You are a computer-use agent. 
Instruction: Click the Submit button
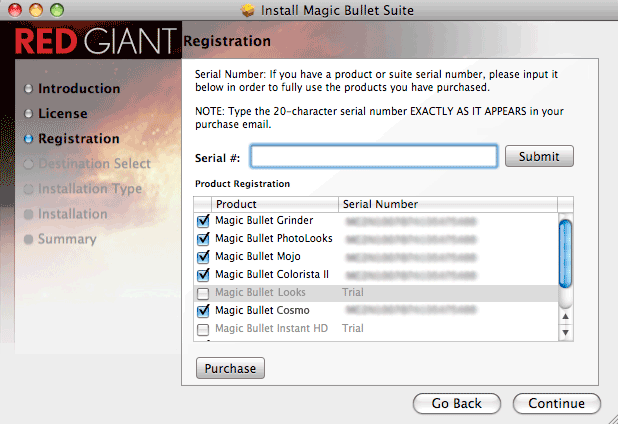tap(539, 156)
